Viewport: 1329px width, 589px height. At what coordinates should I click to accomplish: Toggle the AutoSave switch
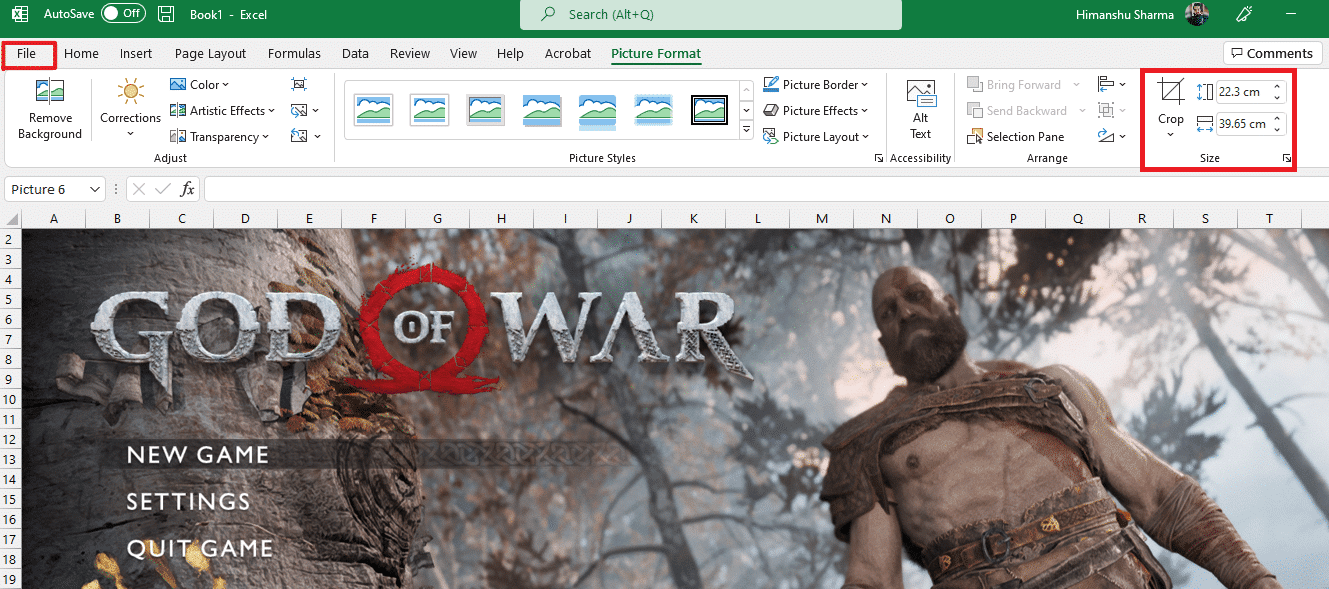(123, 14)
